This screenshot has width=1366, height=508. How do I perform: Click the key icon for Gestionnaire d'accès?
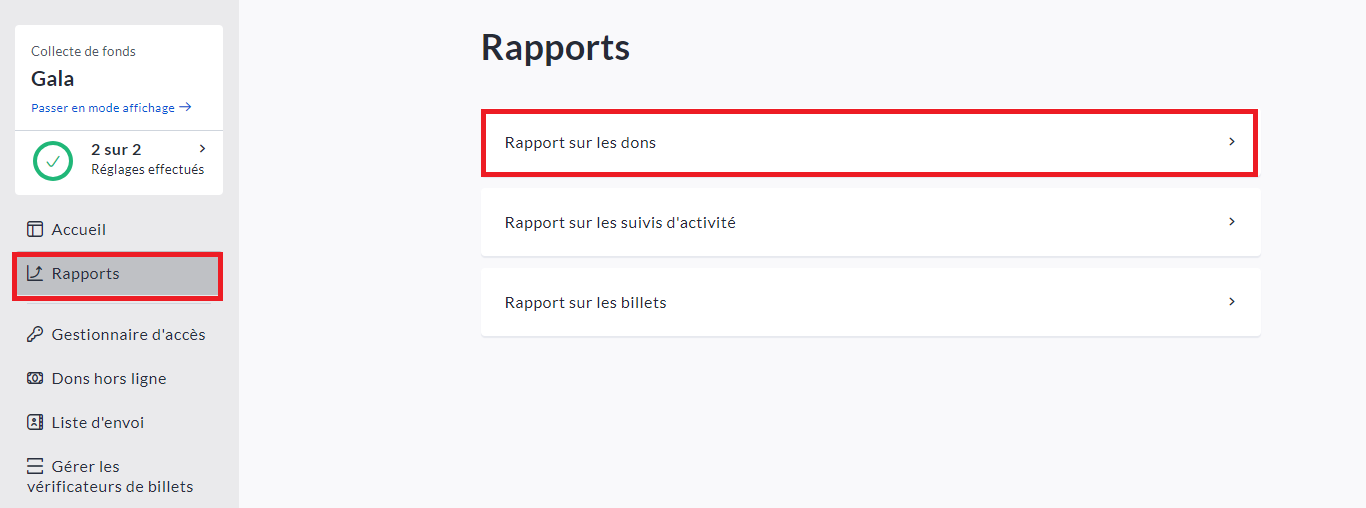click(x=35, y=334)
